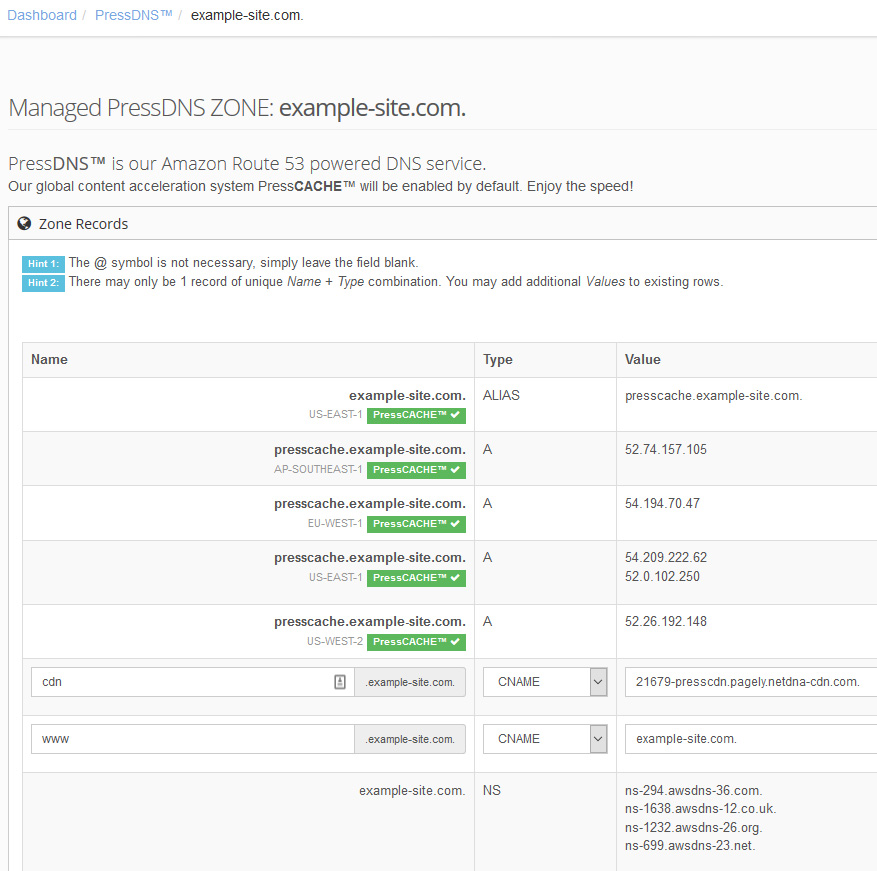Select the IP value 54.194.70.47
The height and width of the screenshot is (871, 877).
coord(662,503)
